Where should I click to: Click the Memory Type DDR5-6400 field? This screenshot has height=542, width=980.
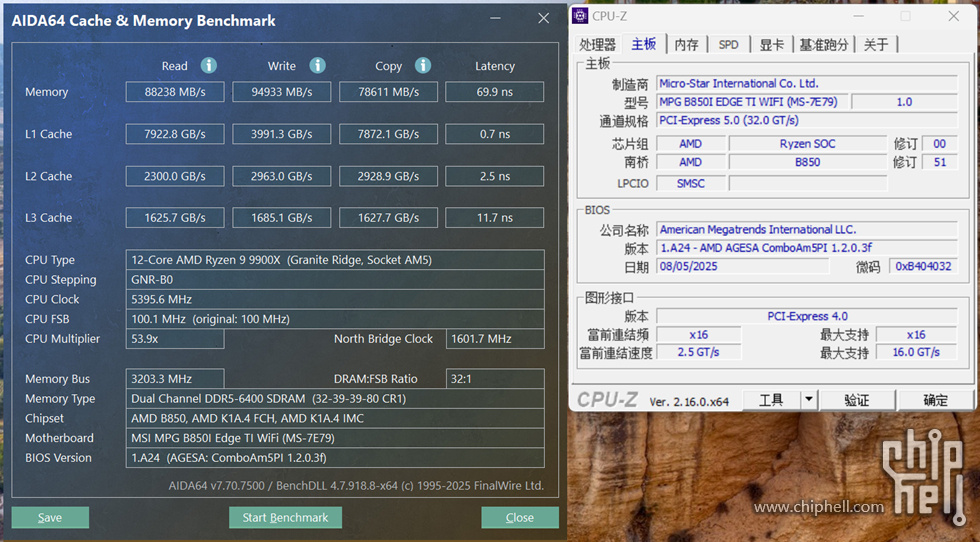click(x=335, y=398)
